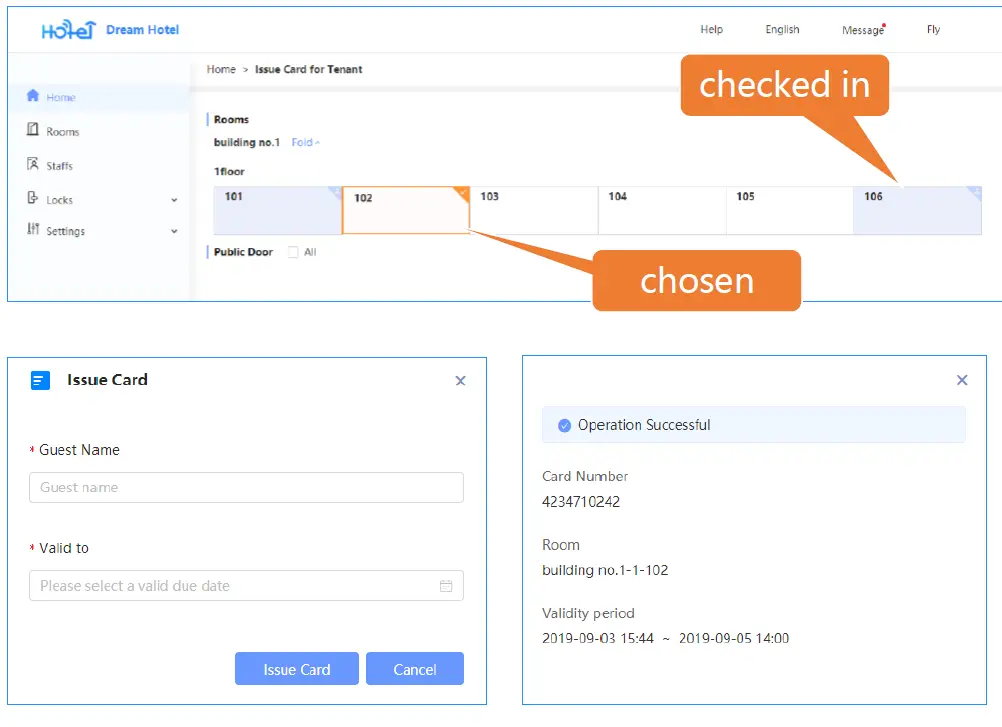Toggle the Public Door All checkbox

coord(293,252)
